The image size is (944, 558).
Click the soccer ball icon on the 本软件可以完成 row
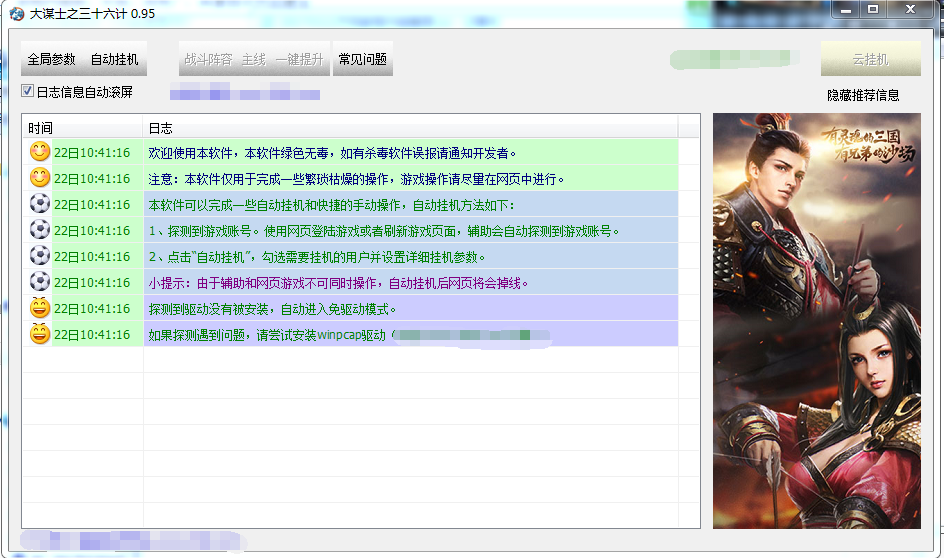click(39, 205)
